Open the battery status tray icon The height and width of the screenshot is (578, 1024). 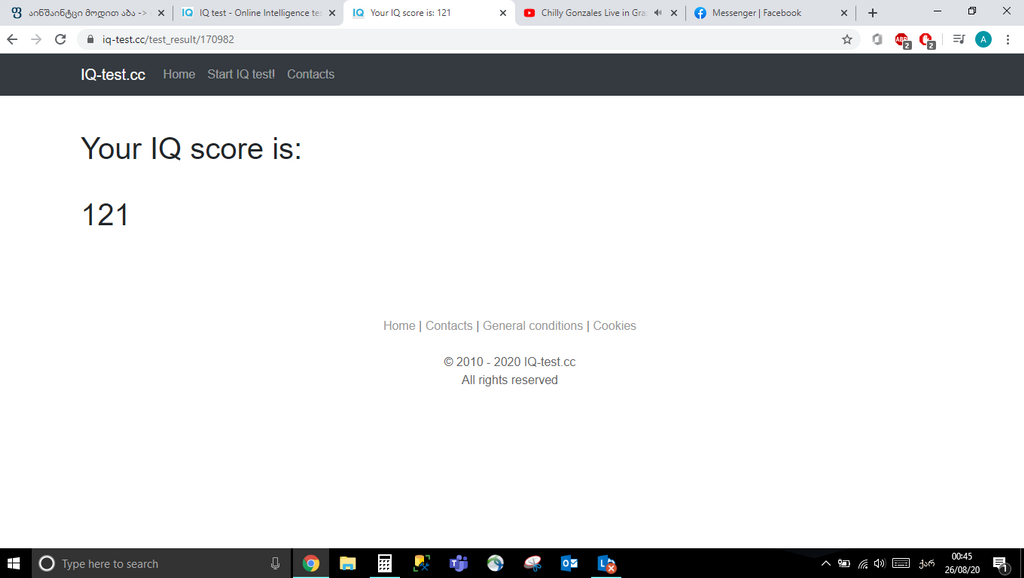(844, 563)
